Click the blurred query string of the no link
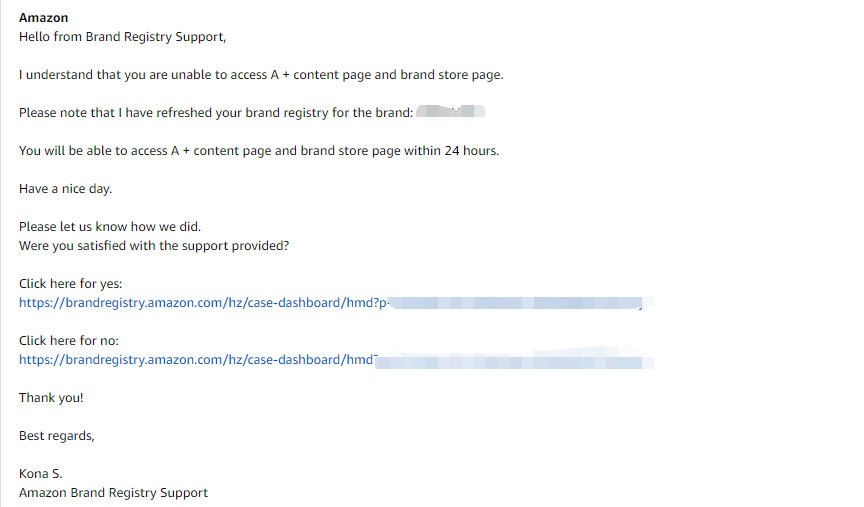The height and width of the screenshot is (507, 864). [514, 361]
